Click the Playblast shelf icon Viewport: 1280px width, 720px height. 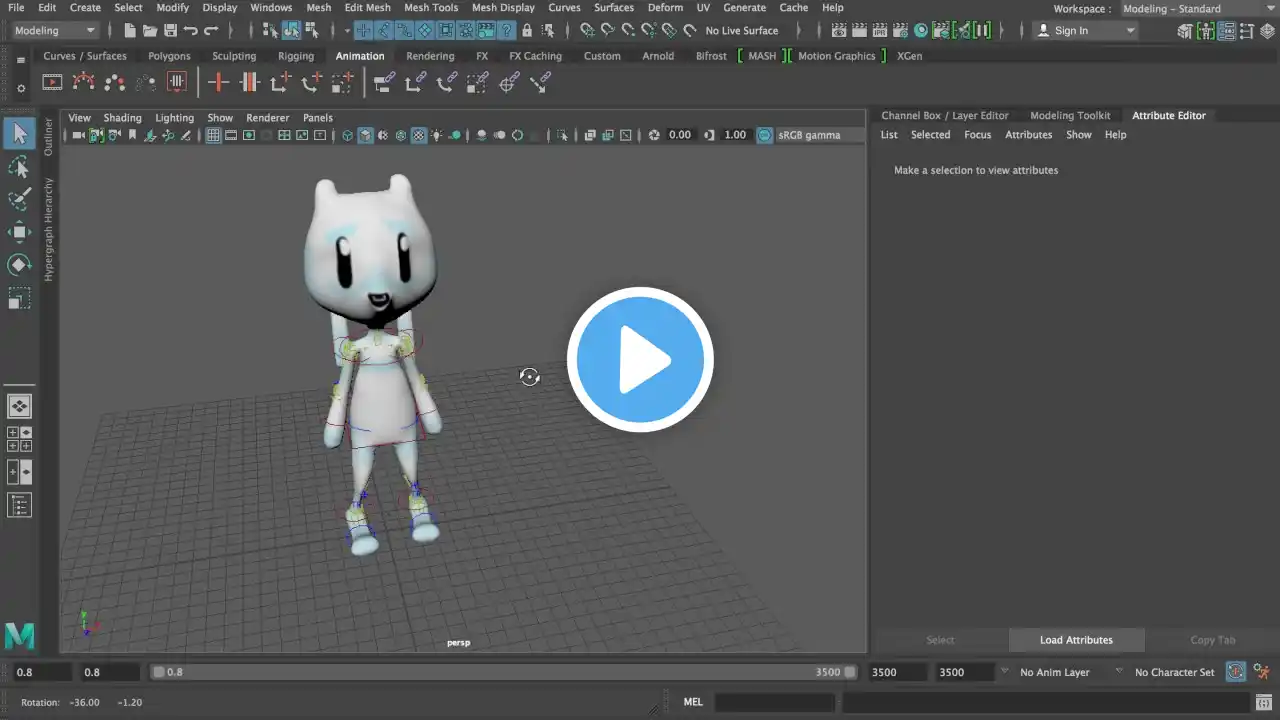(x=52, y=83)
